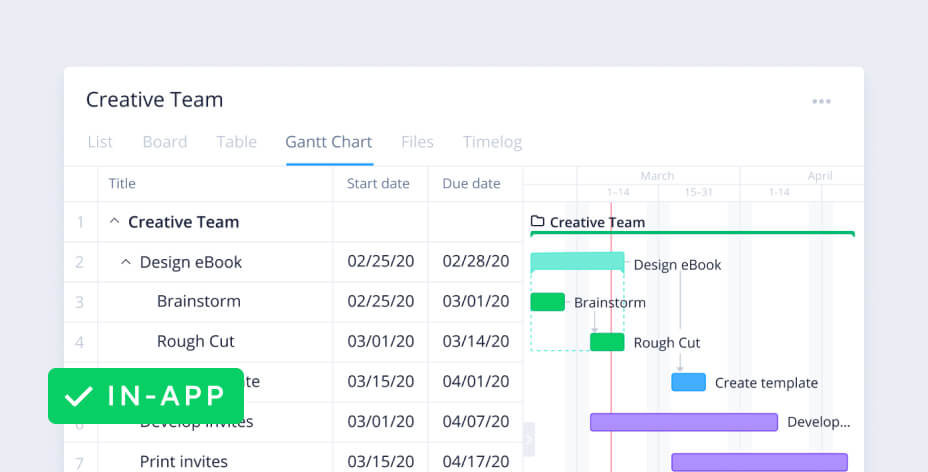Open the Files tab
Image resolution: width=928 pixels, height=472 pixels.
click(417, 142)
